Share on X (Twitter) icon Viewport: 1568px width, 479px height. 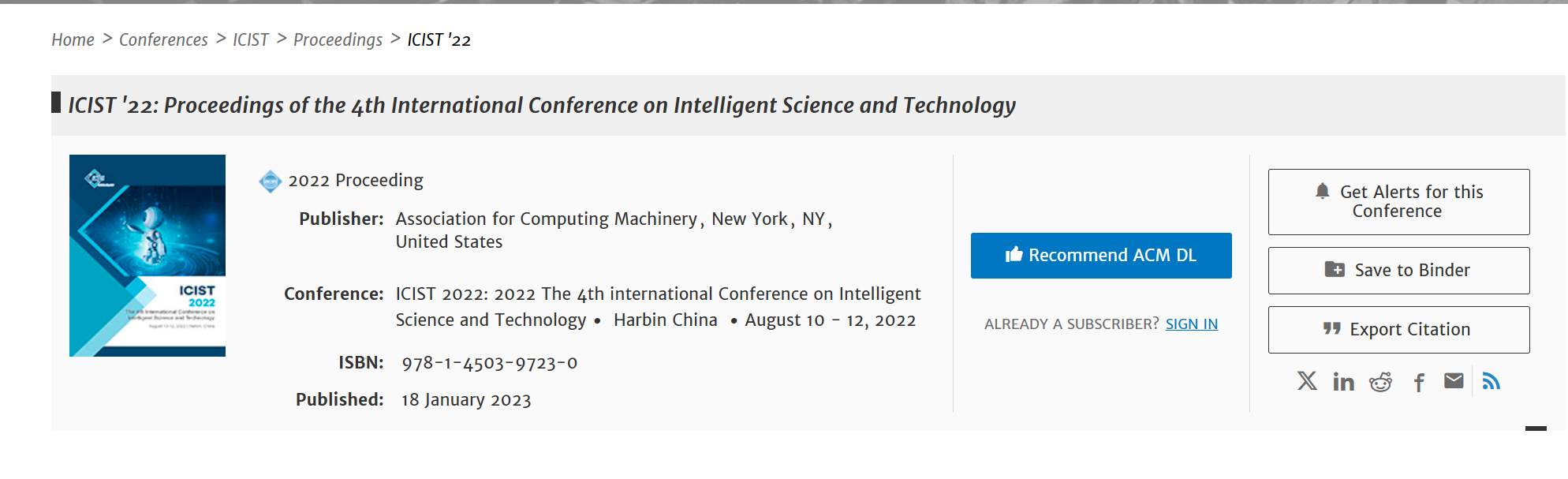click(x=1307, y=381)
